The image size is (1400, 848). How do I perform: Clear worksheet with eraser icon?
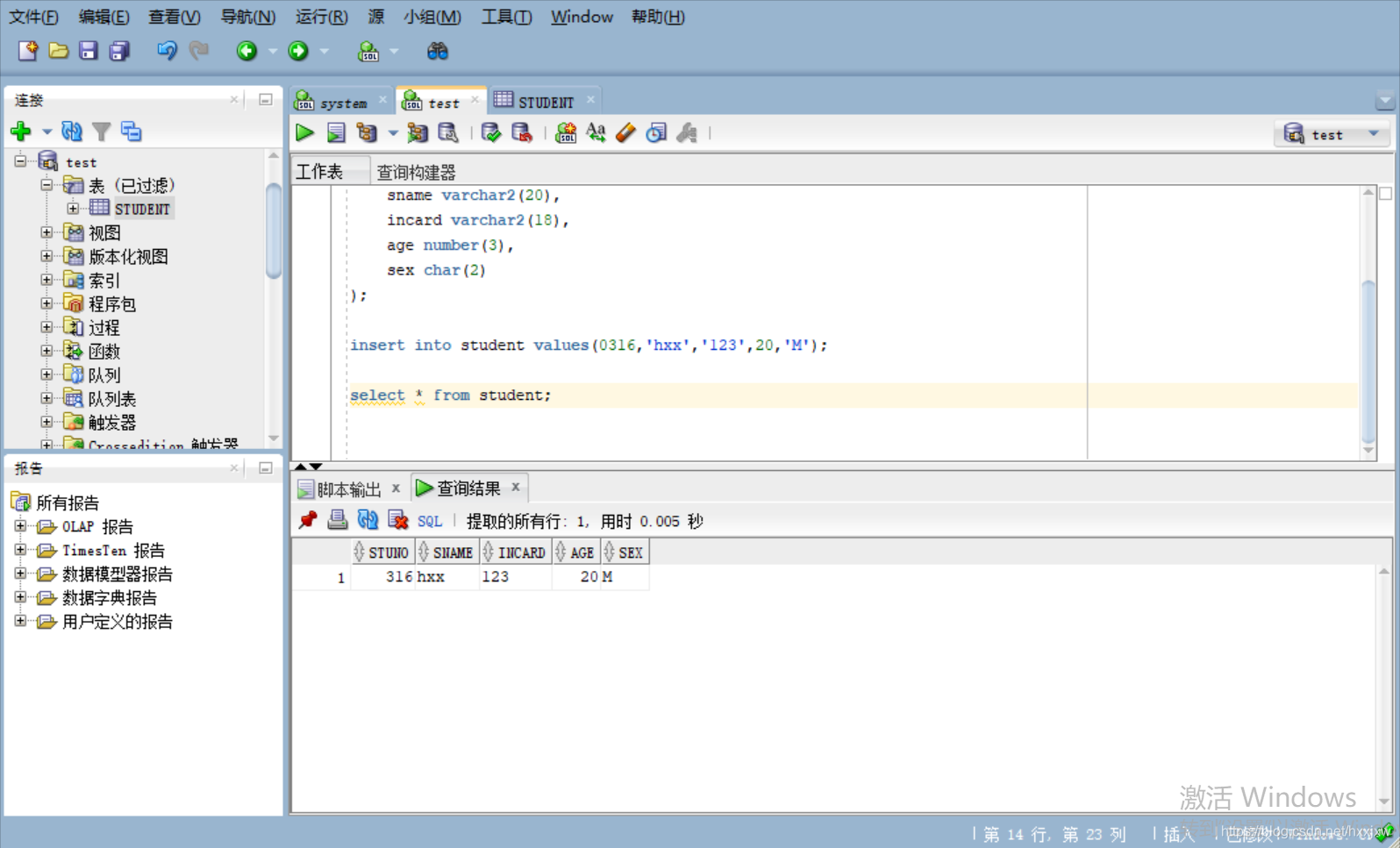pyautogui.click(x=625, y=133)
